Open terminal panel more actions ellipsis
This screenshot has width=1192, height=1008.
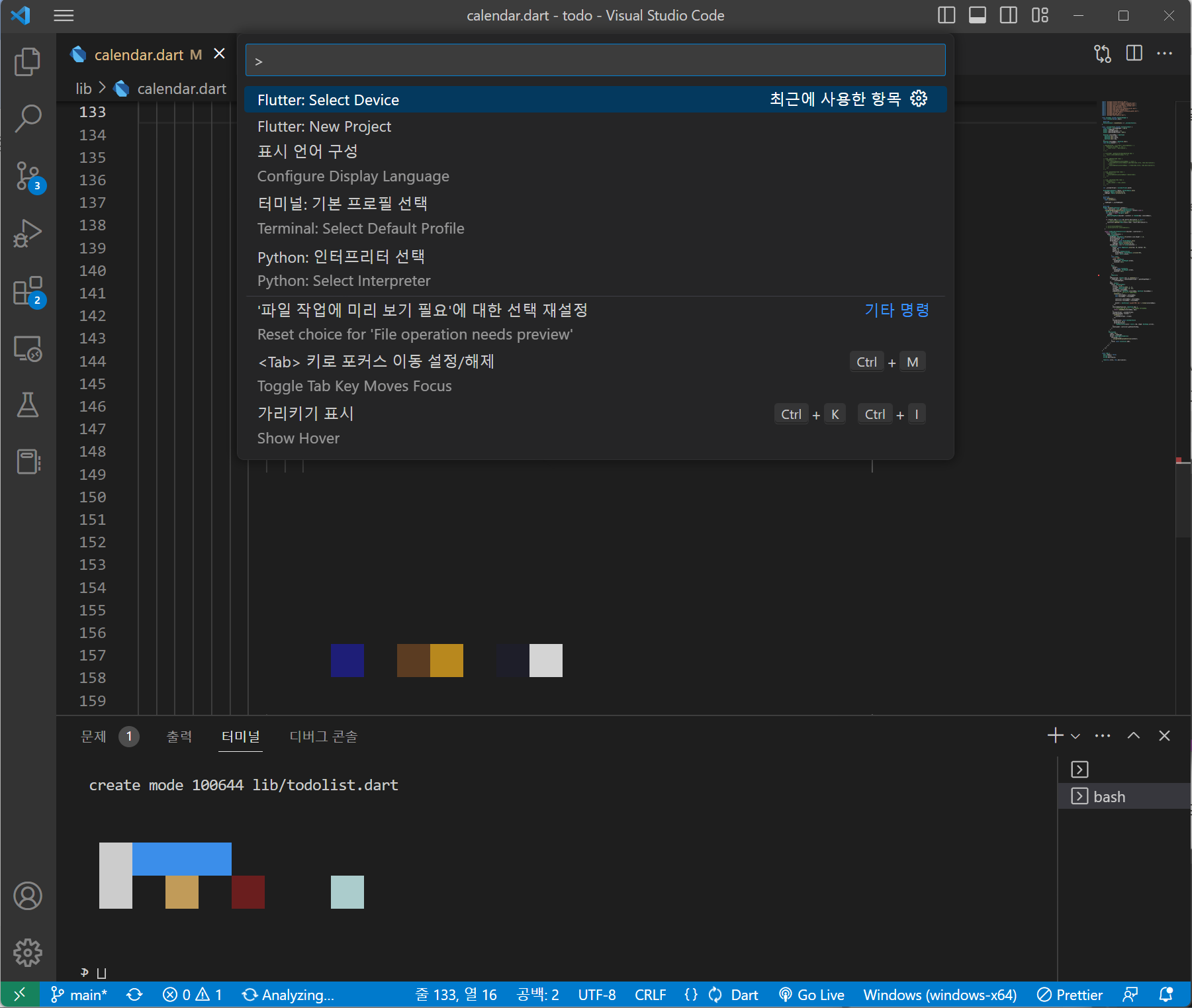tap(1103, 735)
